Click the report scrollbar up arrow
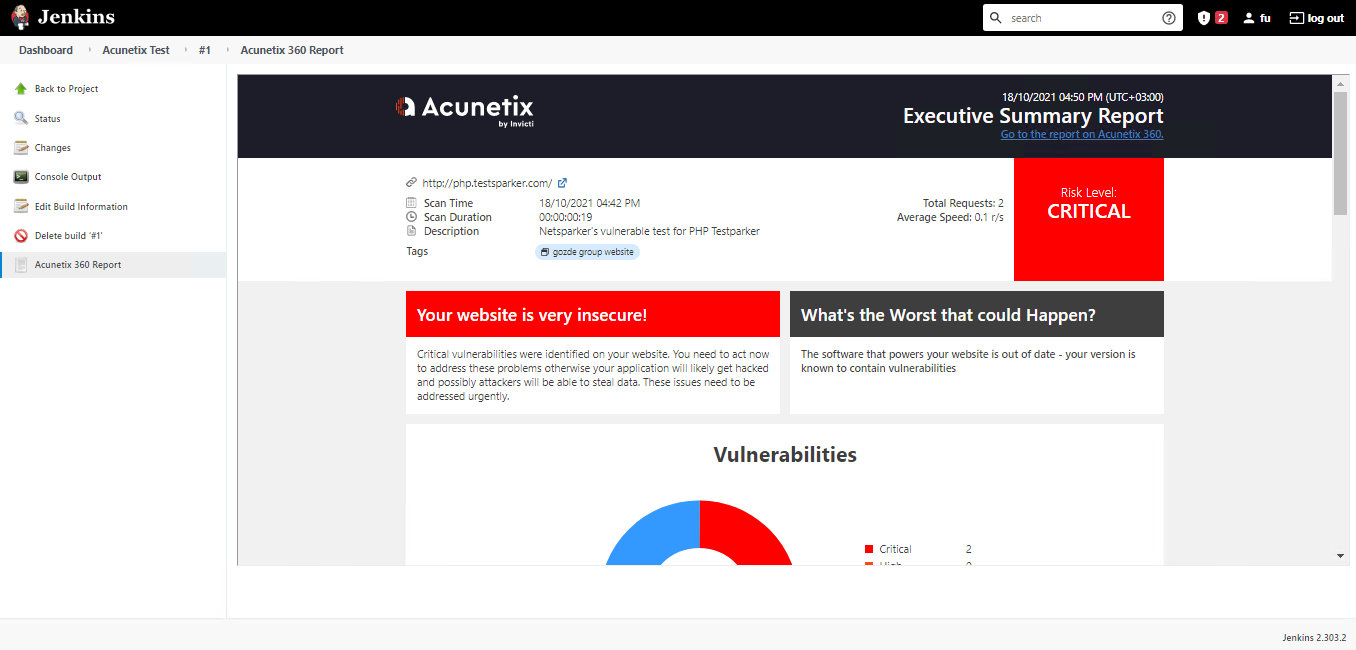Image resolution: width=1356 pixels, height=650 pixels. [x=1341, y=84]
